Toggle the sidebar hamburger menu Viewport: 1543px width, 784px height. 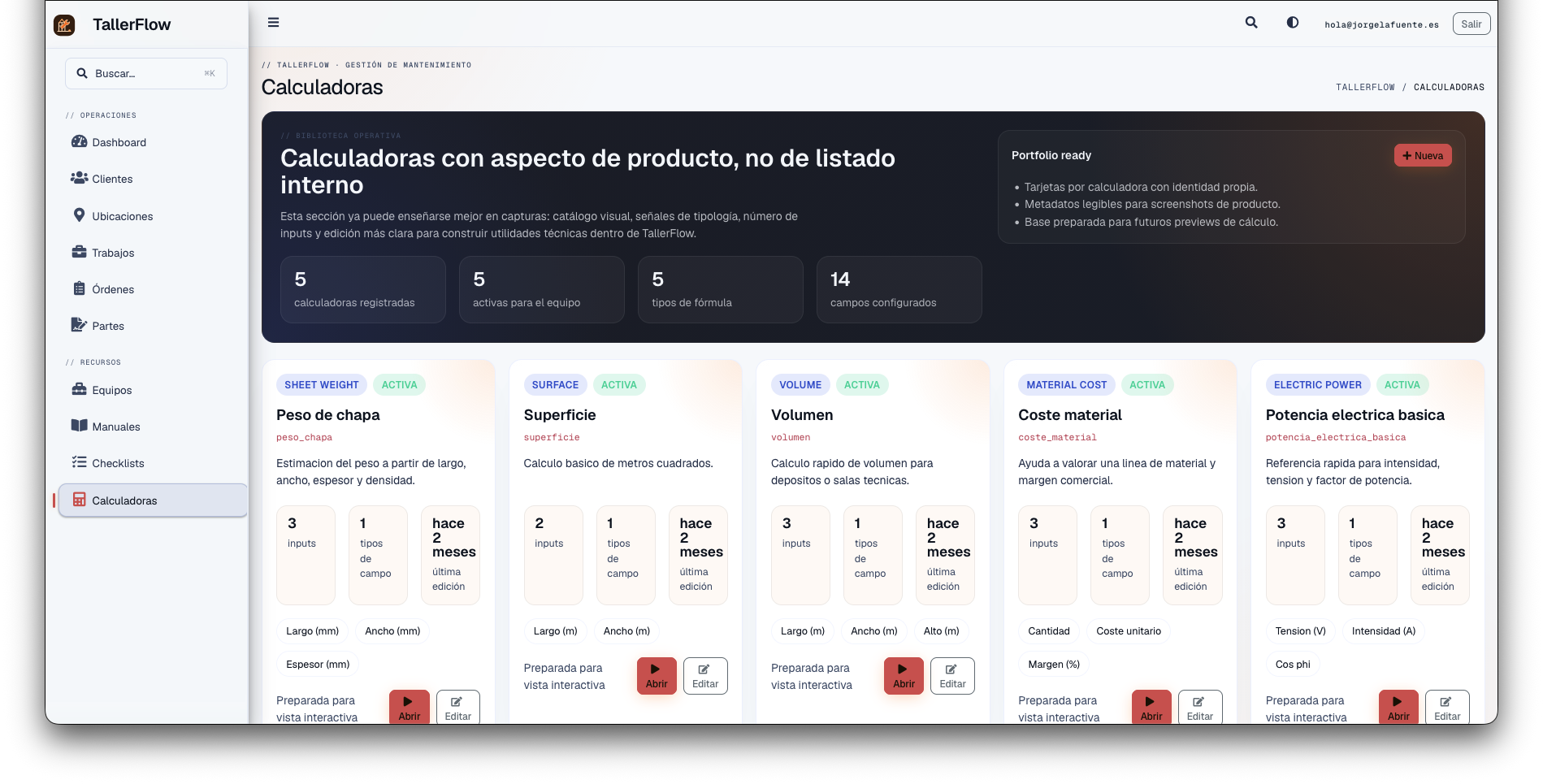coord(273,23)
